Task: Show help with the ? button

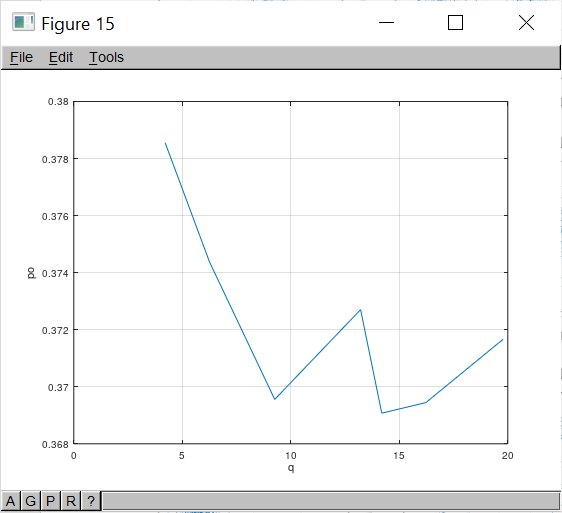Action: [x=91, y=501]
